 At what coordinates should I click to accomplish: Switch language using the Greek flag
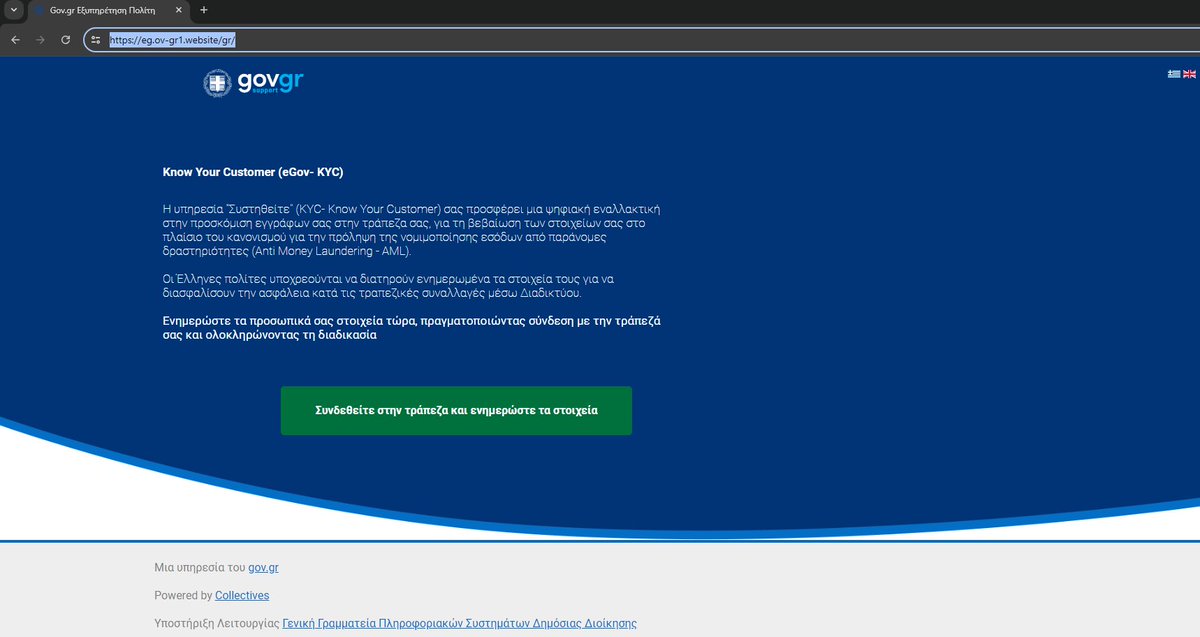click(1174, 74)
